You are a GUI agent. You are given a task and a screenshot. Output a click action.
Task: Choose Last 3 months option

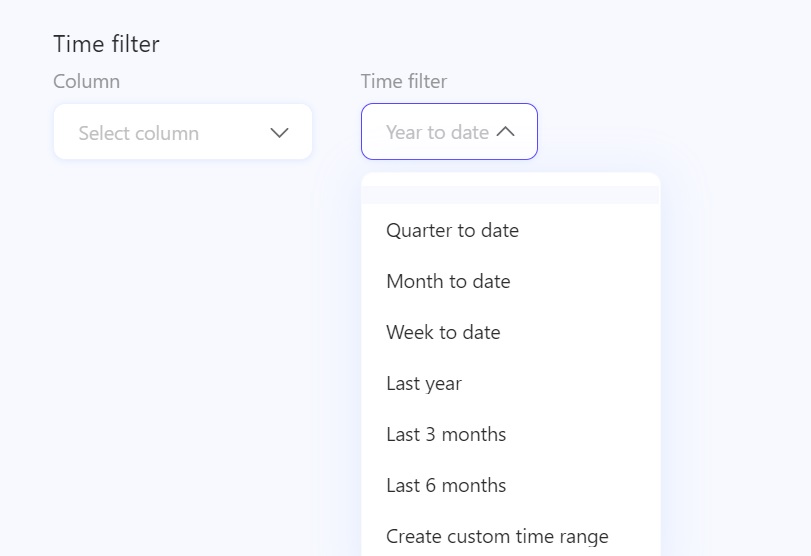click(x=446, y=434)
